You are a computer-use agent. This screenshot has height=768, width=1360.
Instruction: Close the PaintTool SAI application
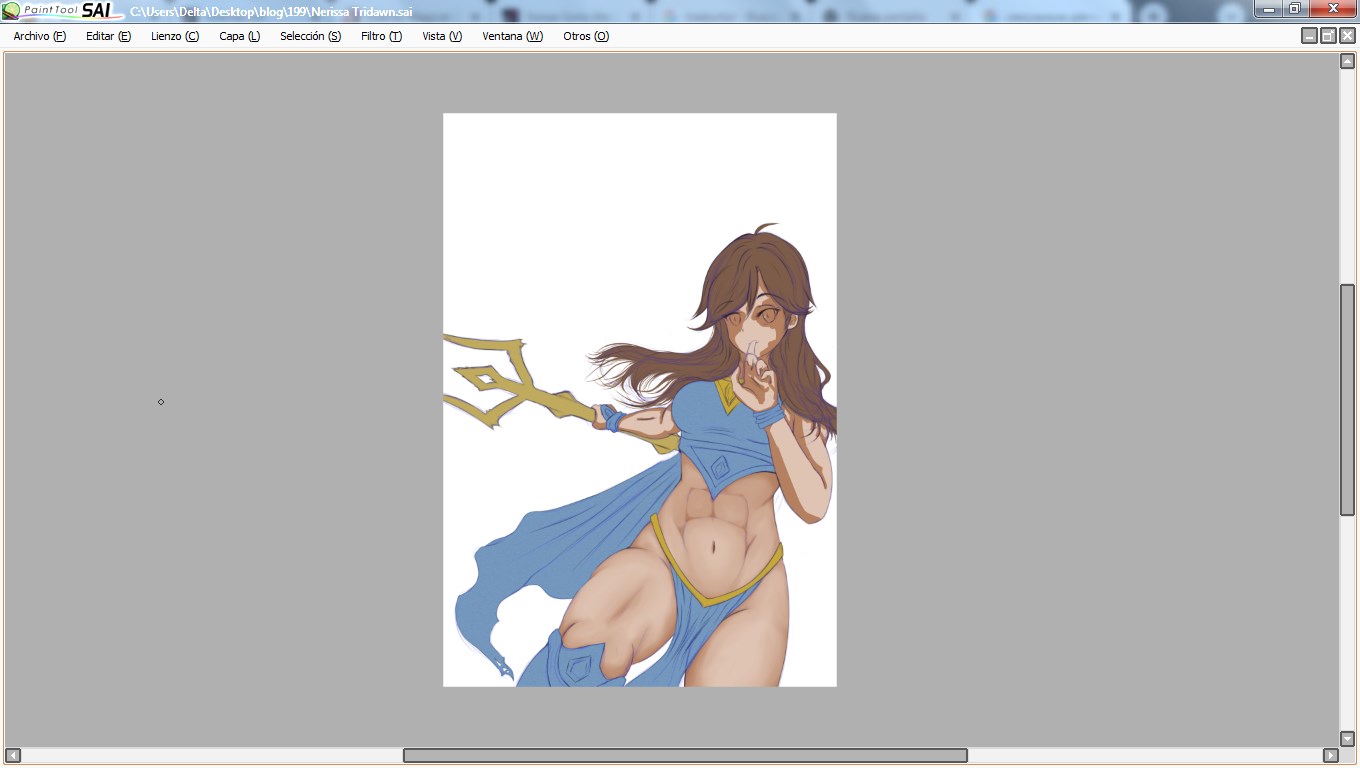coord(1332,9)
